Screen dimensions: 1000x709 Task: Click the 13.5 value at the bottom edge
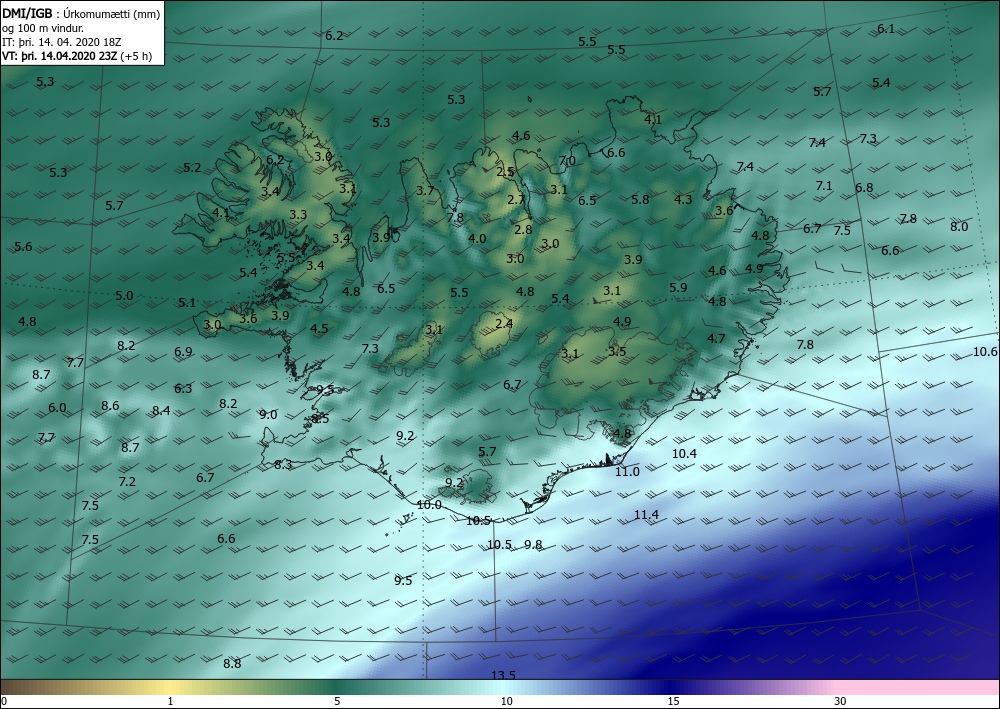(x=503, y=675)
